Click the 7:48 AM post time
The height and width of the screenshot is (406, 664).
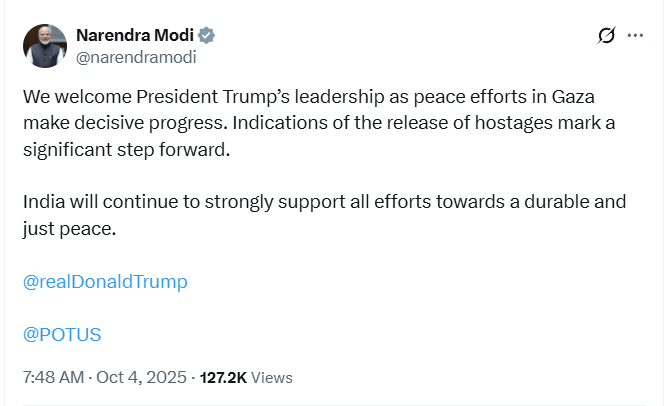click(52, 378)
